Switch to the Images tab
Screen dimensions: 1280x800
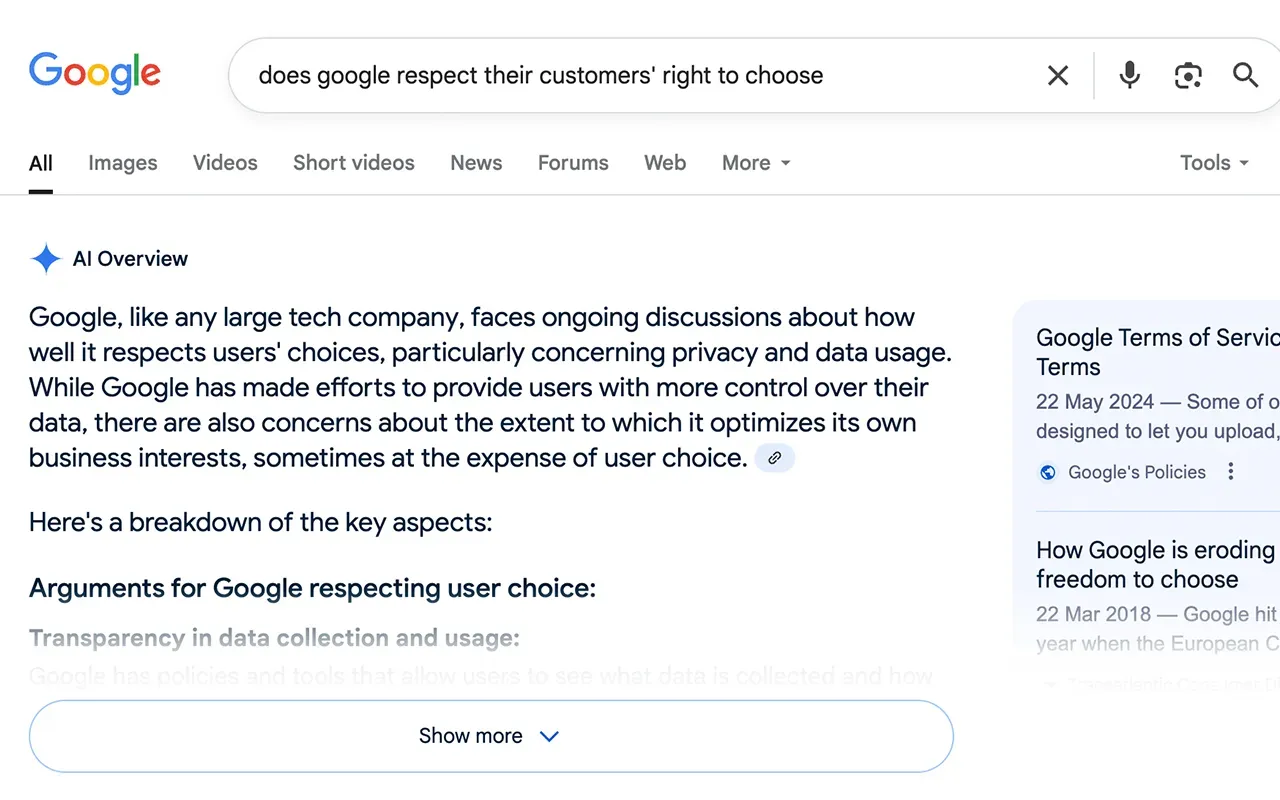pos(122,163)
